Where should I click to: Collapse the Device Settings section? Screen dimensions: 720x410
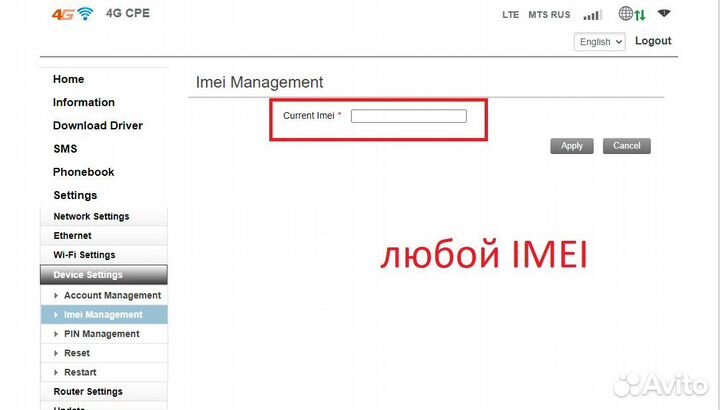pyautogui.click(x=88, y=275)
